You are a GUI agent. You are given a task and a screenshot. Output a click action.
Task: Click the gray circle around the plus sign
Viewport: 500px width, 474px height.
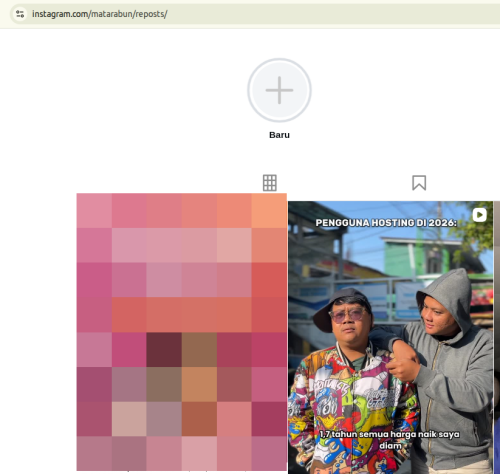[x=279, y=90]
